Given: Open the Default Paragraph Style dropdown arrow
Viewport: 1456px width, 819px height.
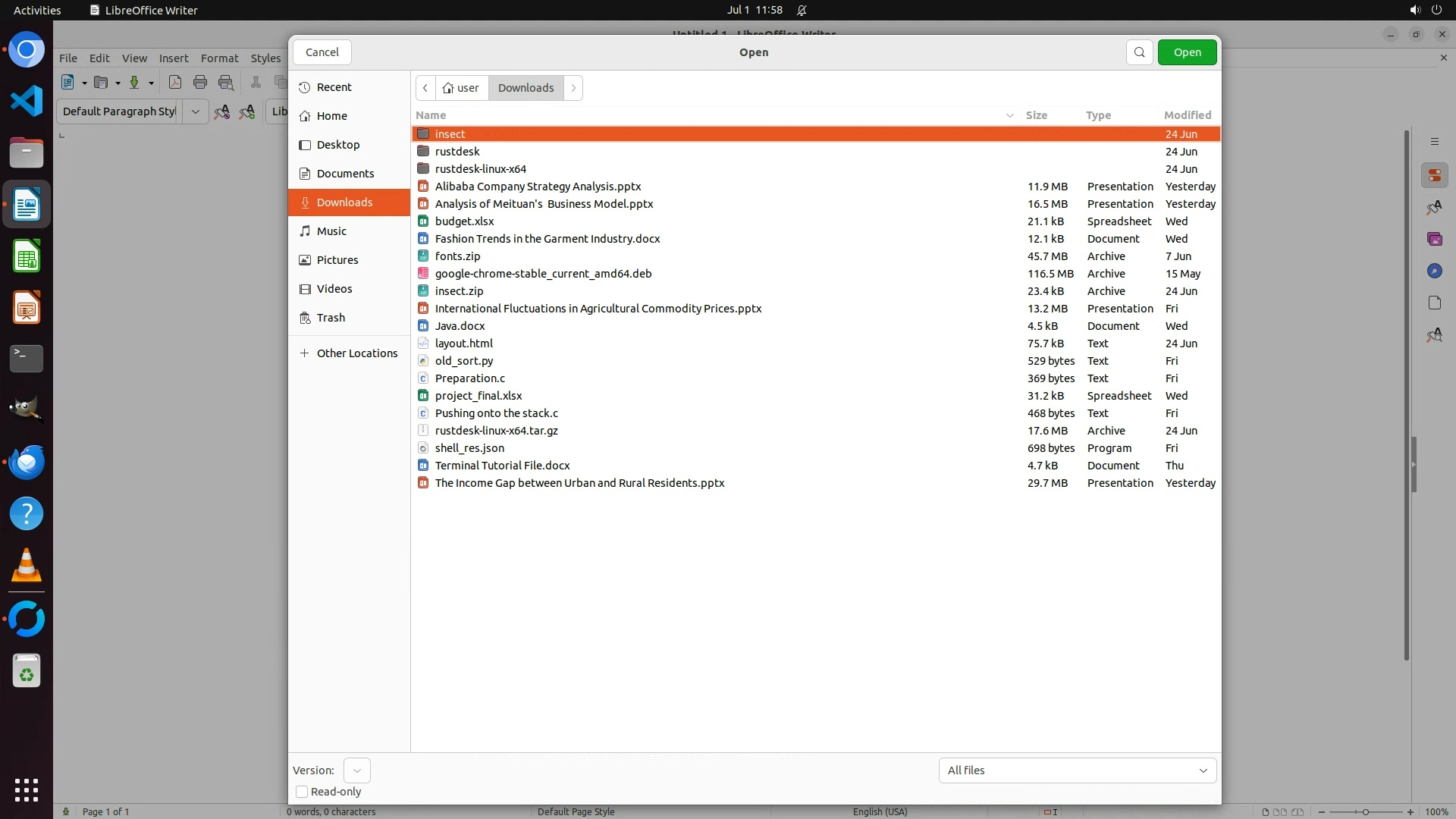Looking at the screenshot, I should (195, 111).
